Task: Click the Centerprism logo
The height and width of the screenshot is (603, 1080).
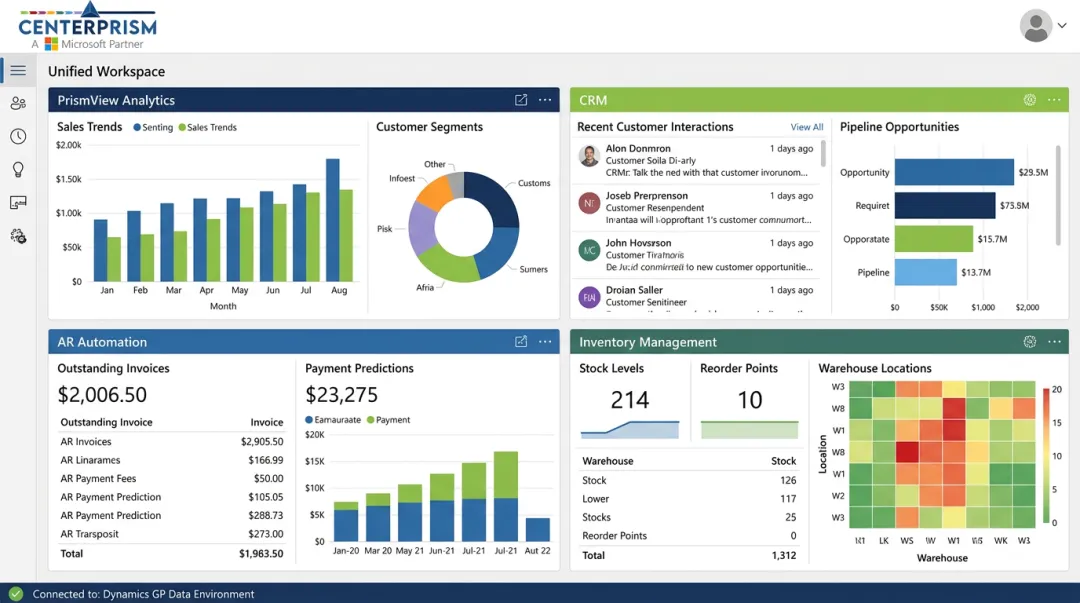Action: (87, 25)
